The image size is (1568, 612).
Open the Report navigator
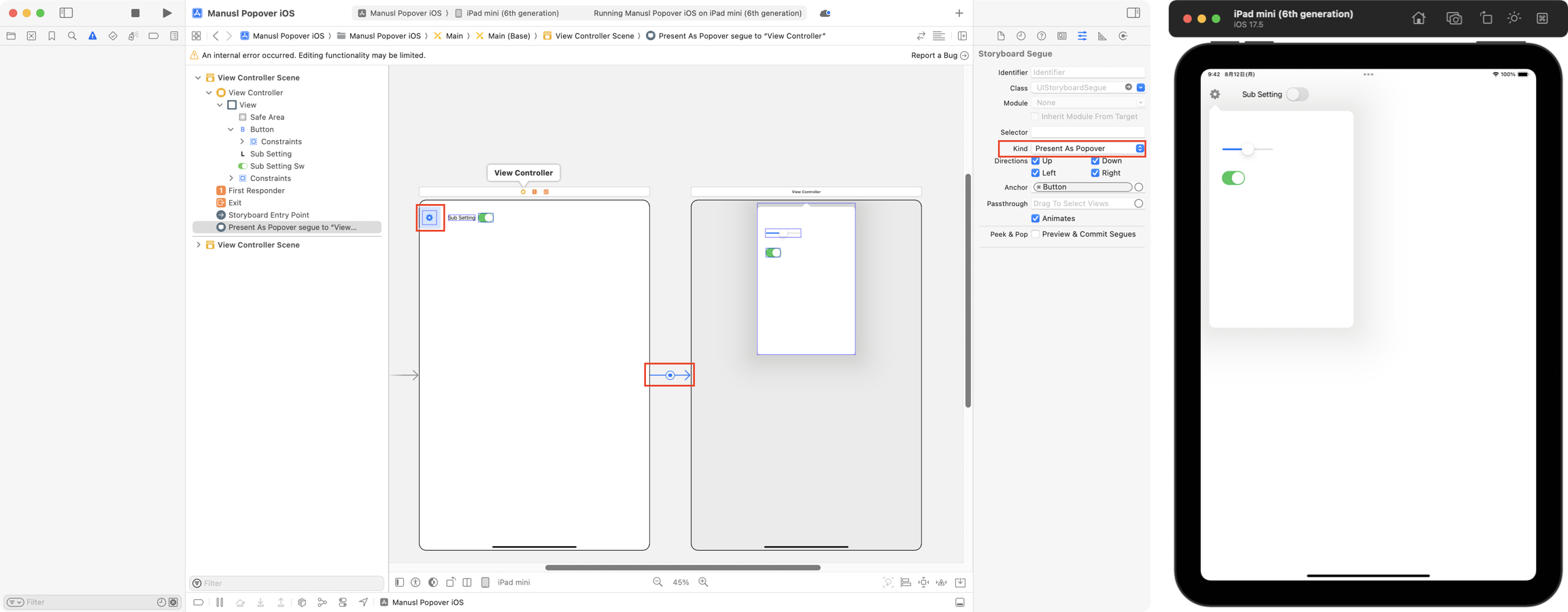[x=174, y=36]
